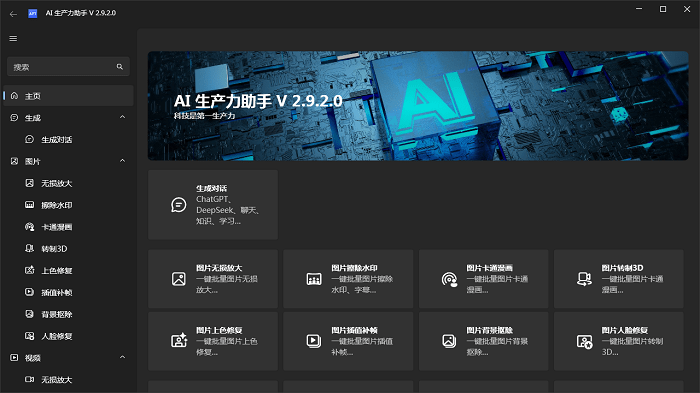
Task: Click the 视频 section sidebar icon
Action: pyautogui.click(x=14, y=358)
